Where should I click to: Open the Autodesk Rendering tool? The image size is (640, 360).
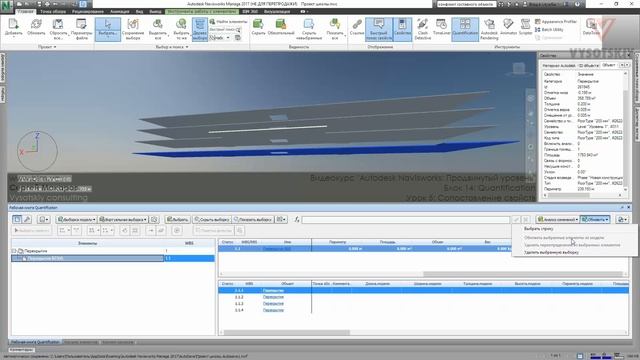489,29
